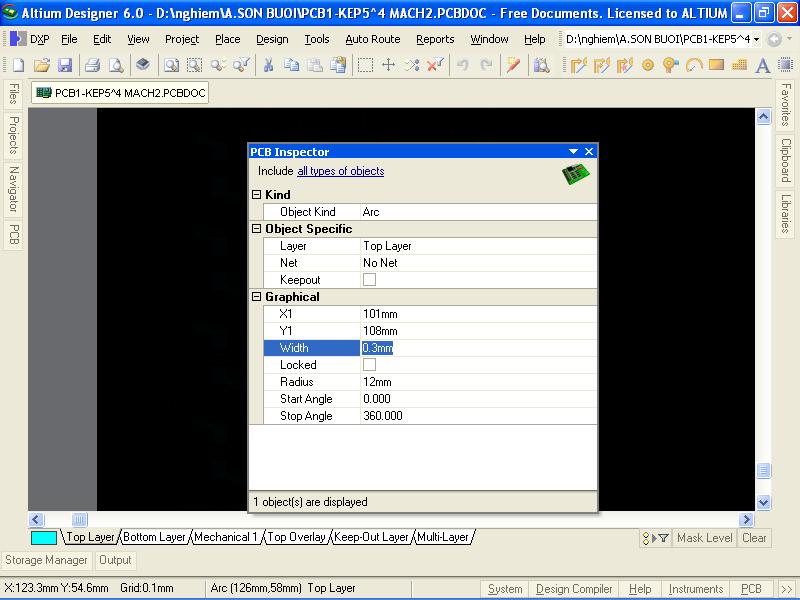Click the Cut scissors icon
Image resolution: width=800 pixels, height=600 pixels.
(x=268, y=65)
